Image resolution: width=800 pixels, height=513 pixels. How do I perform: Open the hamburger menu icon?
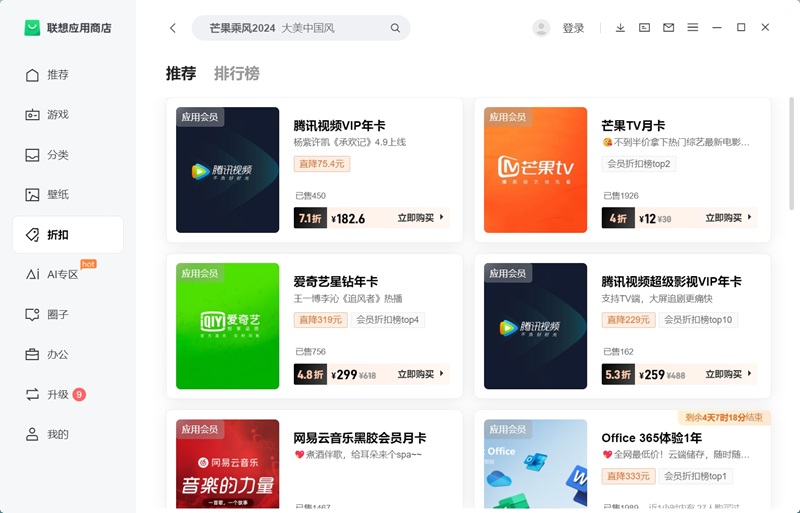(692, 28)
